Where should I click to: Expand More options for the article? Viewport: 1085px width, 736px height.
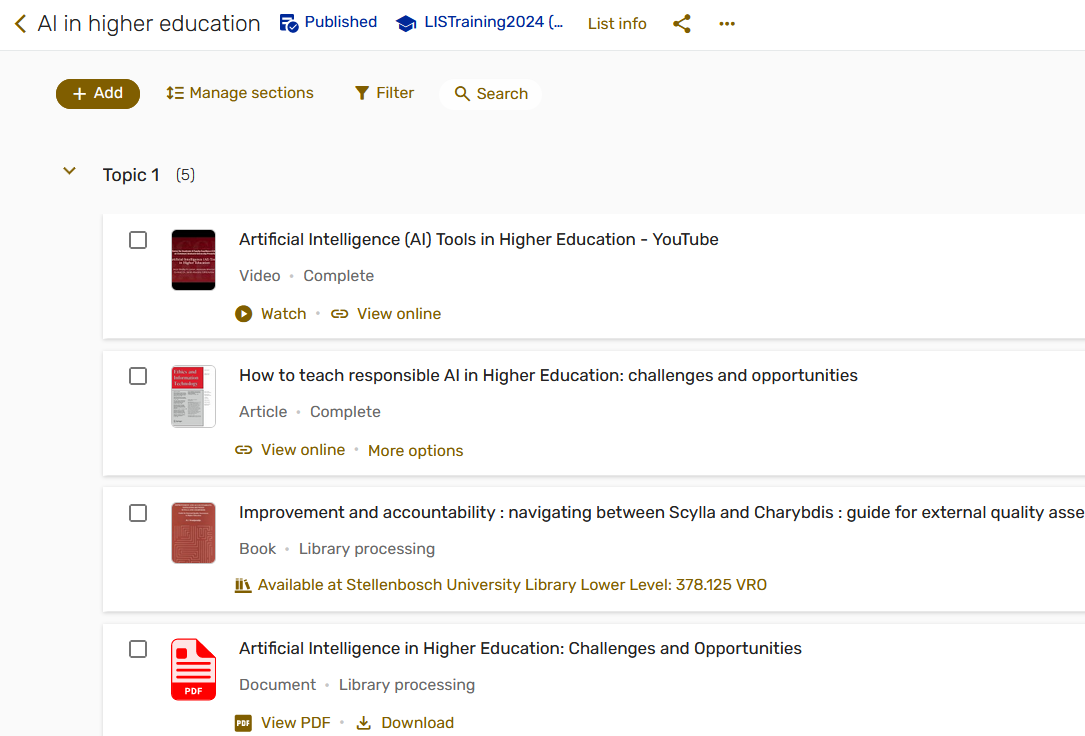point(415,451)
